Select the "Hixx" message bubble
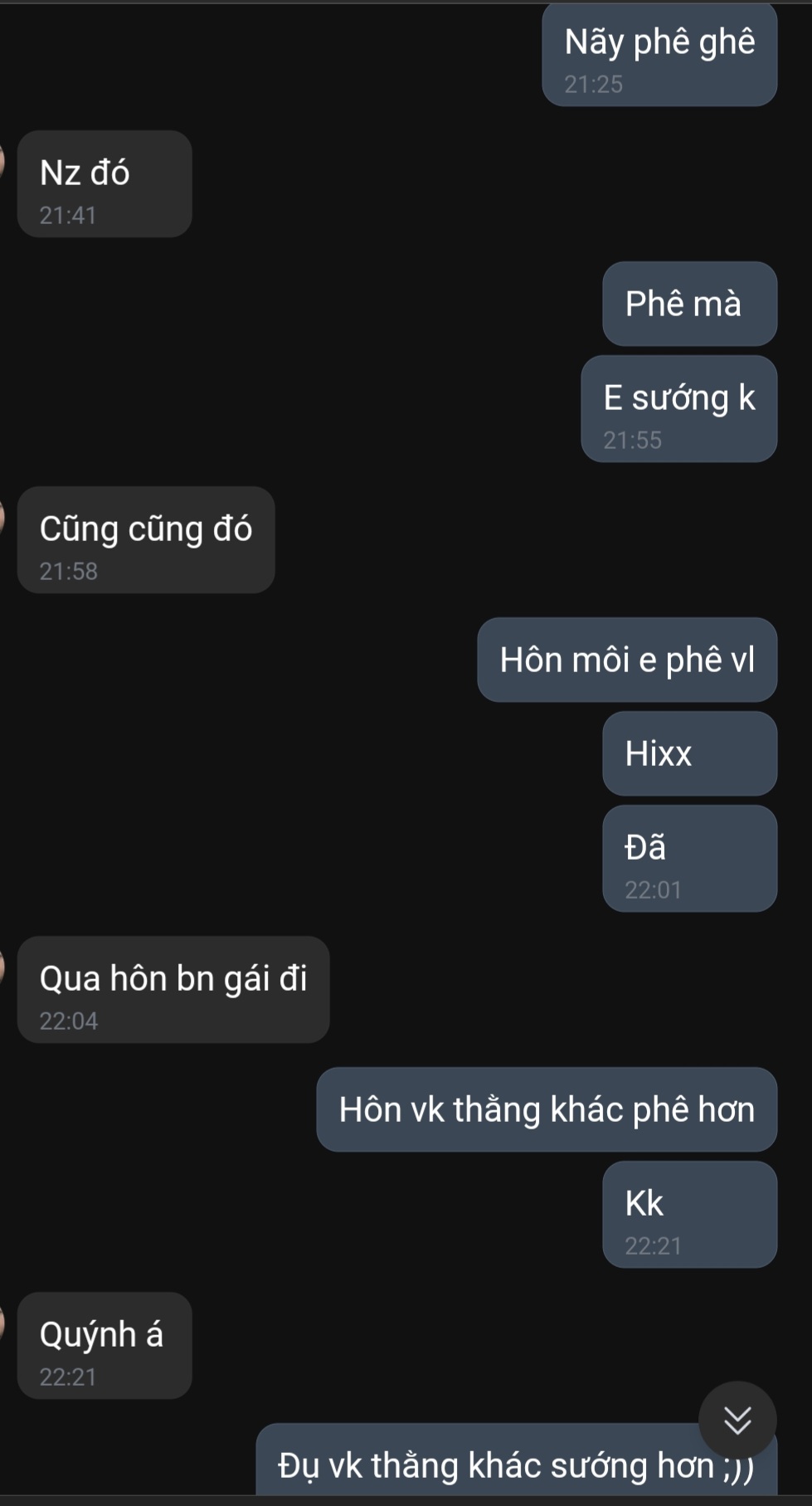Screen dimensions: 812x1506 689,753
